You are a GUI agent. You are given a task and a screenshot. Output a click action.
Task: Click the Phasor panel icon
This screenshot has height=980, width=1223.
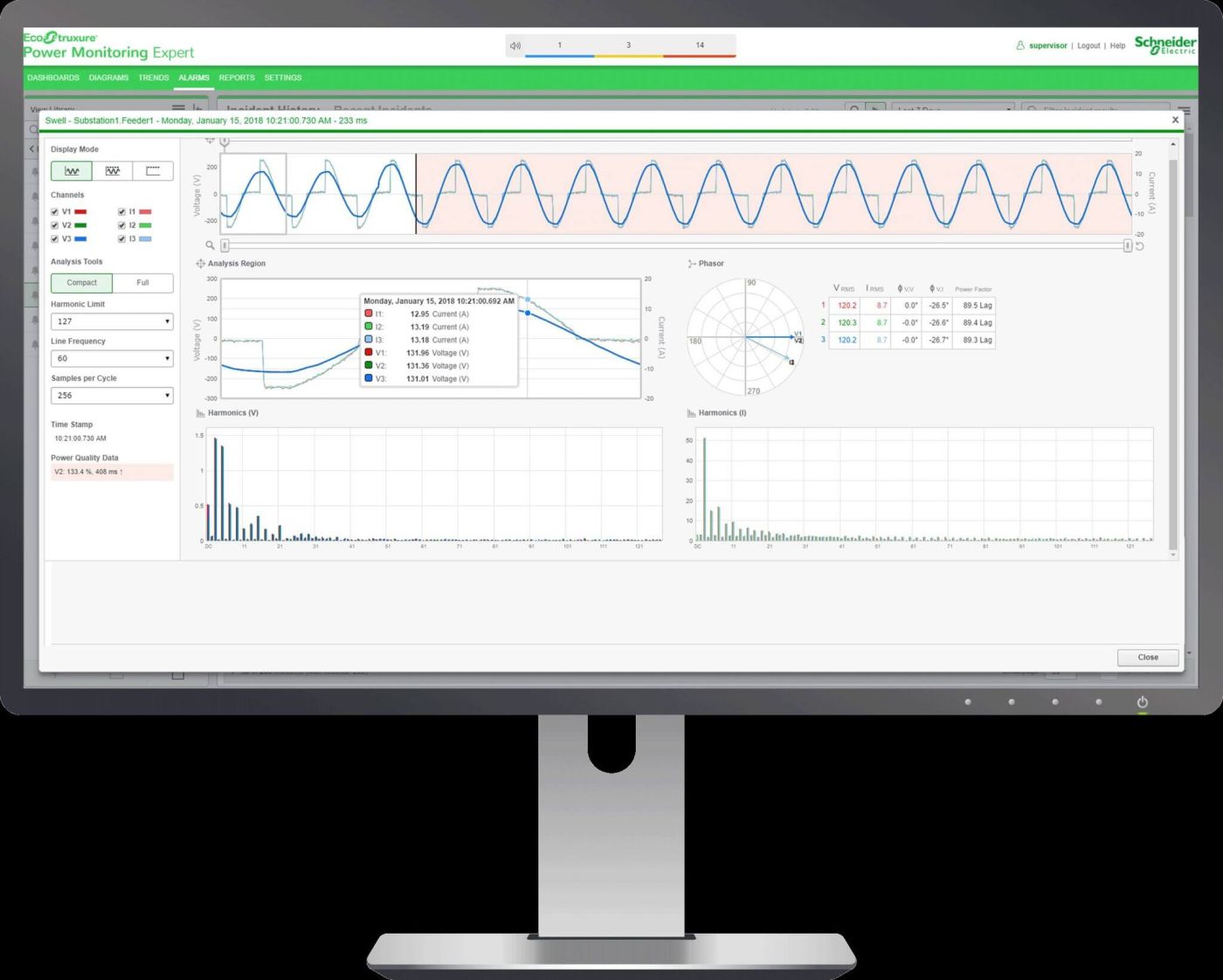(691, 263)
